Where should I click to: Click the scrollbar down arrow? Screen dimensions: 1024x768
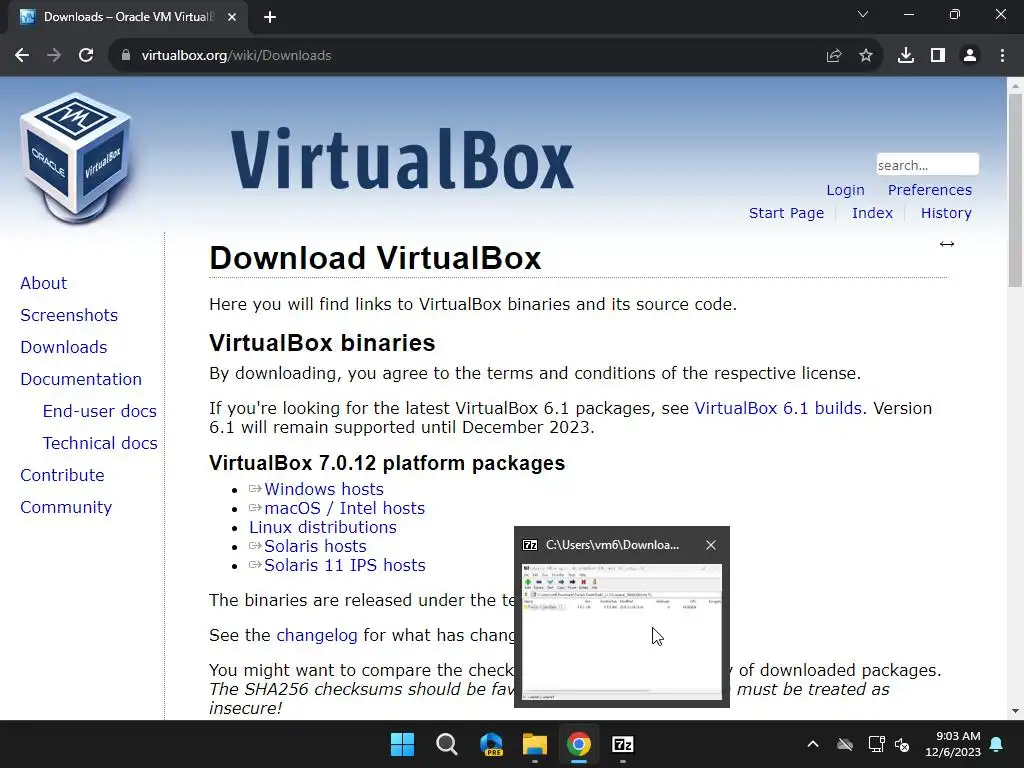(1015, 711)
